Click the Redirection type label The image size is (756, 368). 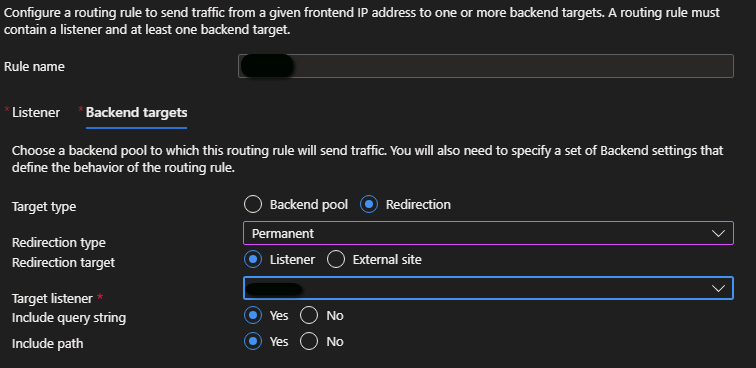coord(59,243)
